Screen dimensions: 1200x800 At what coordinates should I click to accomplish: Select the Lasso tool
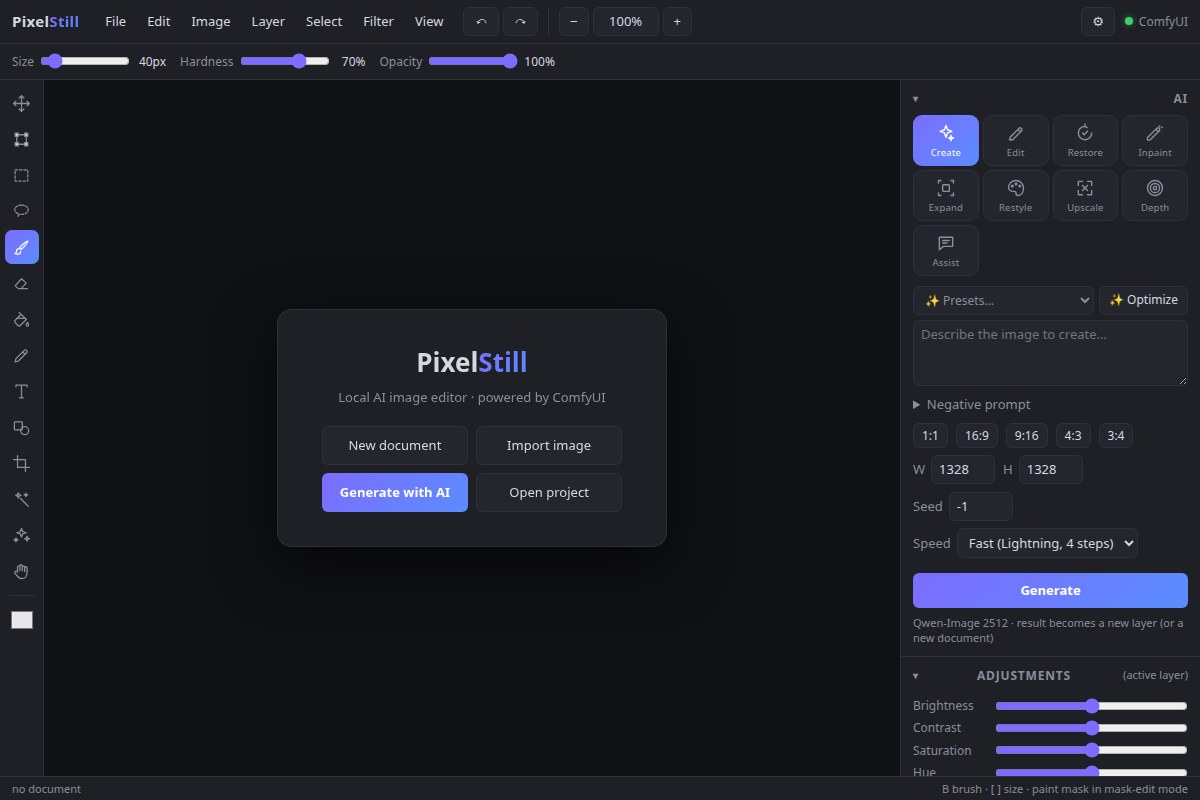[x=21, y=211]
